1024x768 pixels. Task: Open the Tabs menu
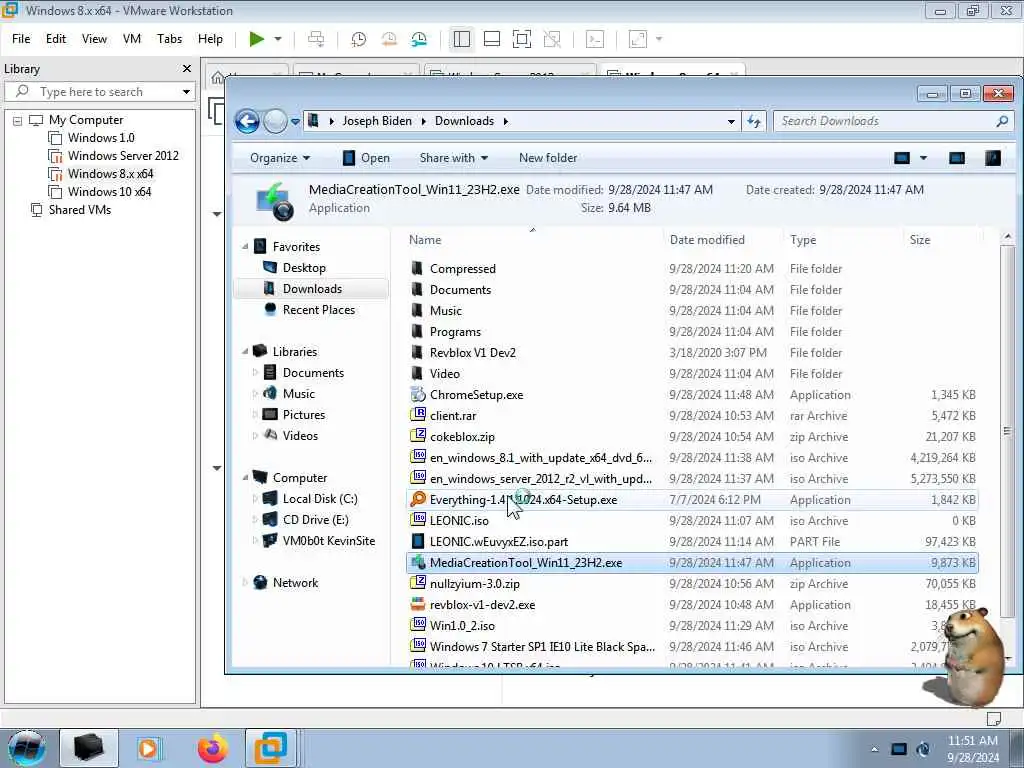pos(169,39)
